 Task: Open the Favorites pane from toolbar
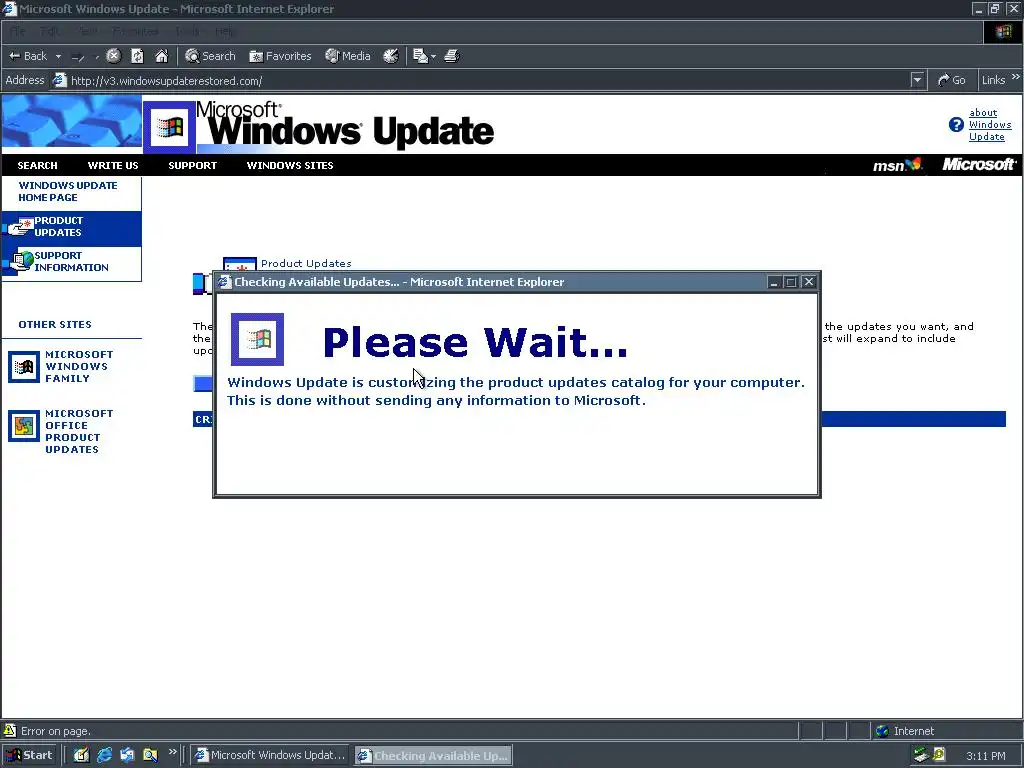(x=280, y=56)
